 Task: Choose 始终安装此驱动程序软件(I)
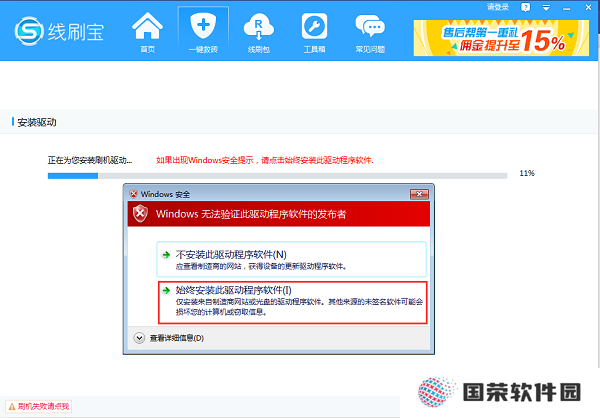click(x=292, y=302)
